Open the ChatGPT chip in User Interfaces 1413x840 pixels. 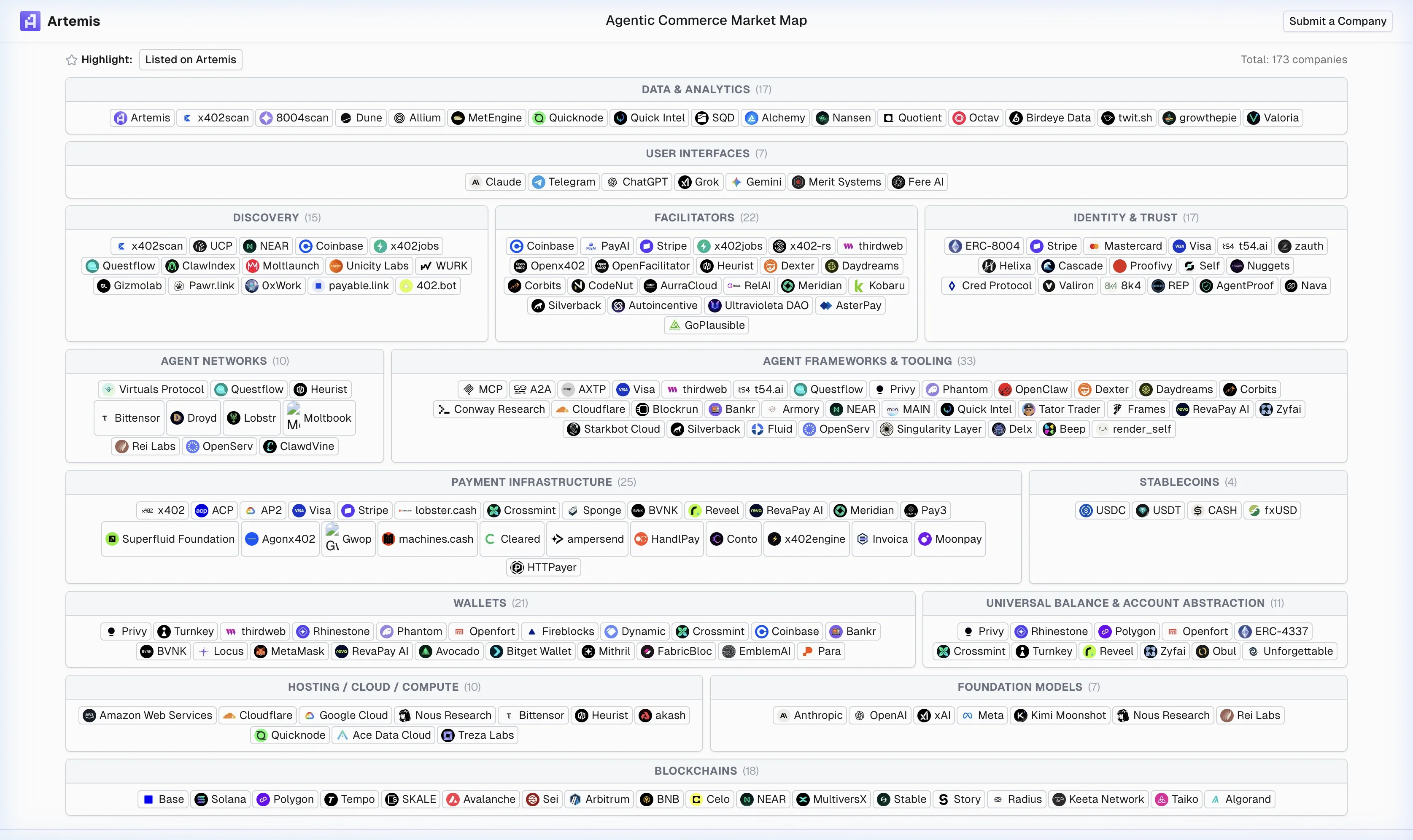[637, 182]
